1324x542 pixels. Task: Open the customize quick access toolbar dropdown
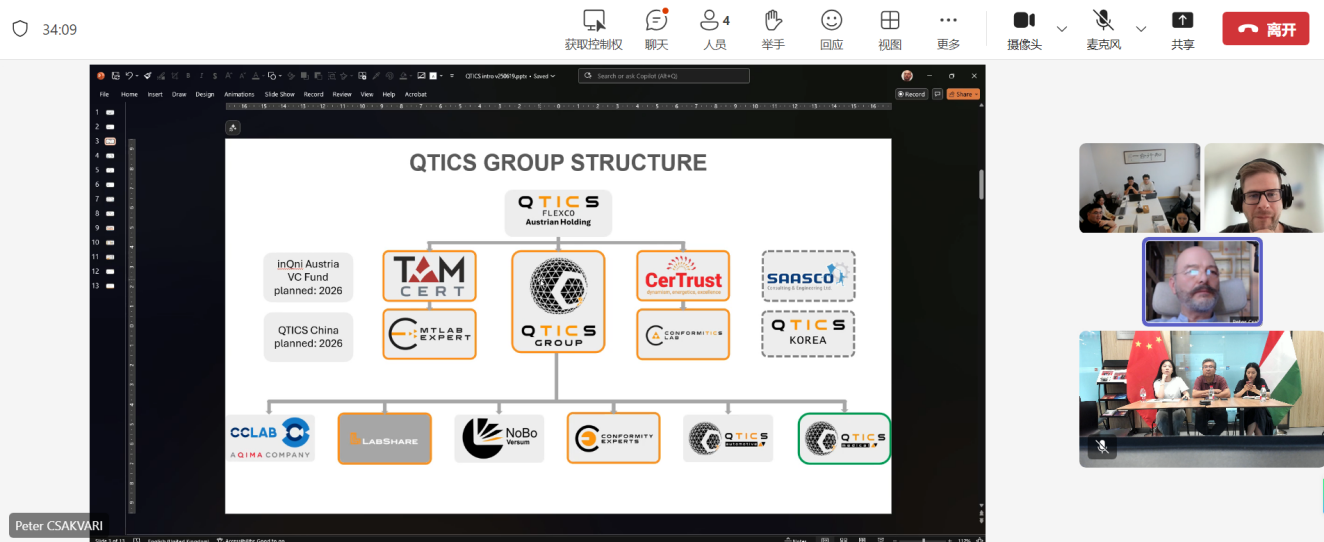[452, 76]
